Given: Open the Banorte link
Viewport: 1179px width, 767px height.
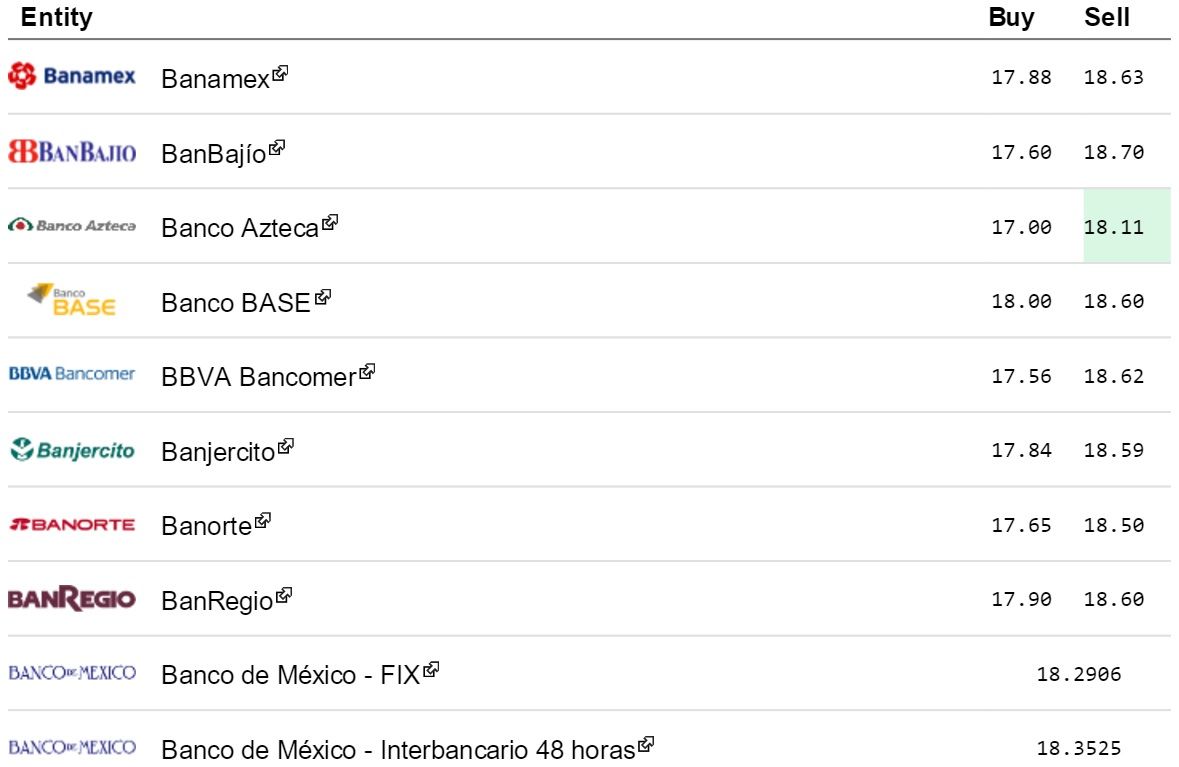Looking at the screenshot, I should coord(207,525).
